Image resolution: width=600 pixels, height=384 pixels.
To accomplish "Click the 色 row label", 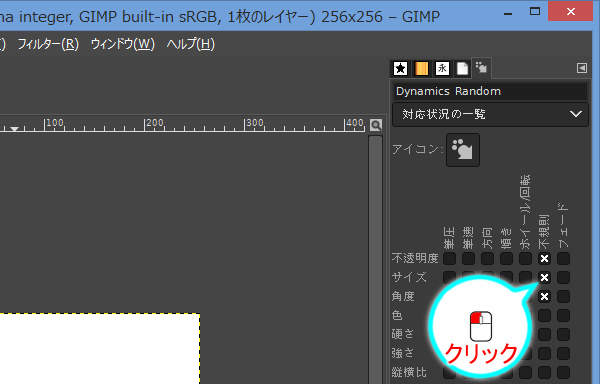I will [x=397, y=316].
